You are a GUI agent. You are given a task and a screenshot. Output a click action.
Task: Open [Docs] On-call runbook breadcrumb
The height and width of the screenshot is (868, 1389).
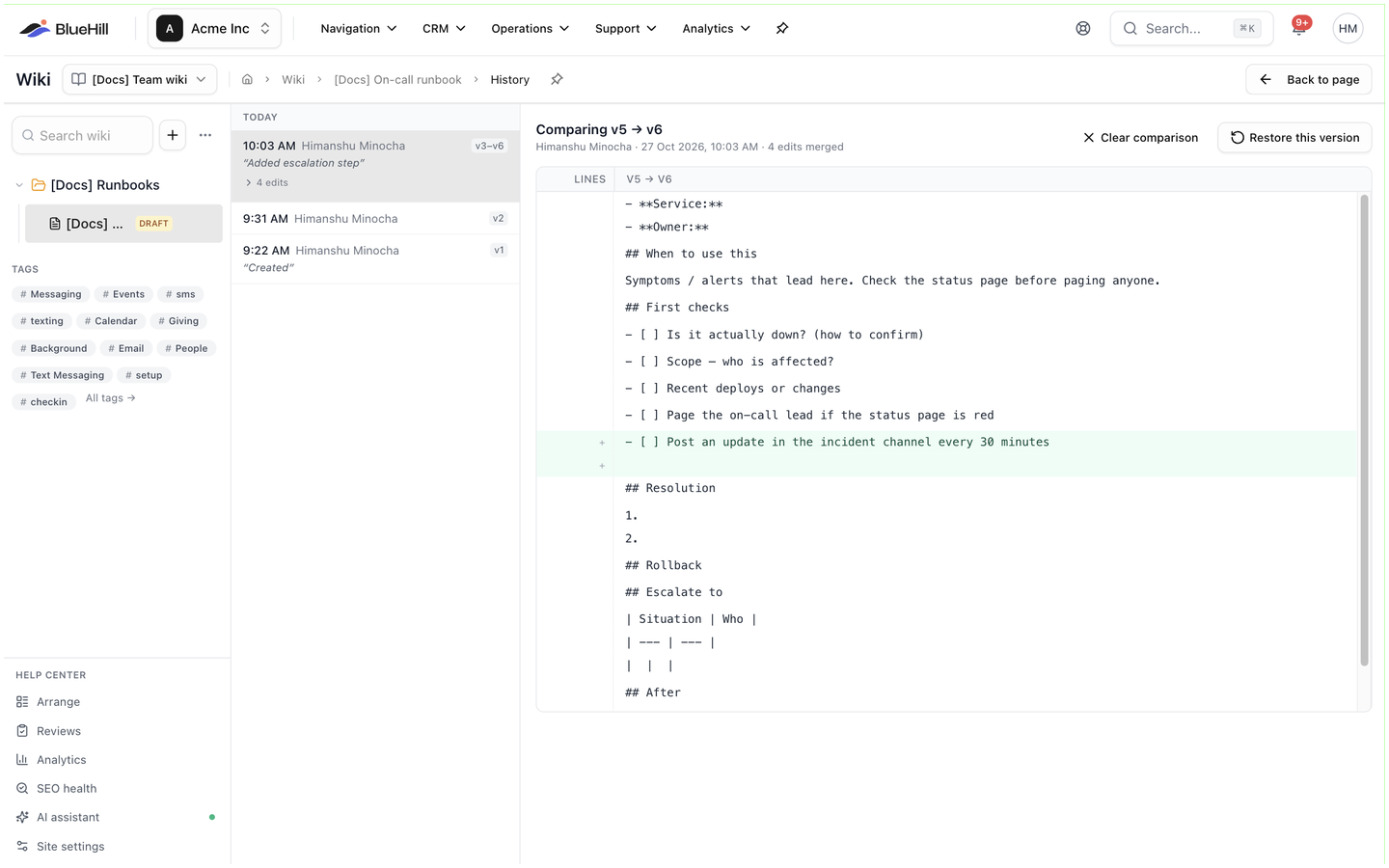pyautogui.click(x=397, y=80)
